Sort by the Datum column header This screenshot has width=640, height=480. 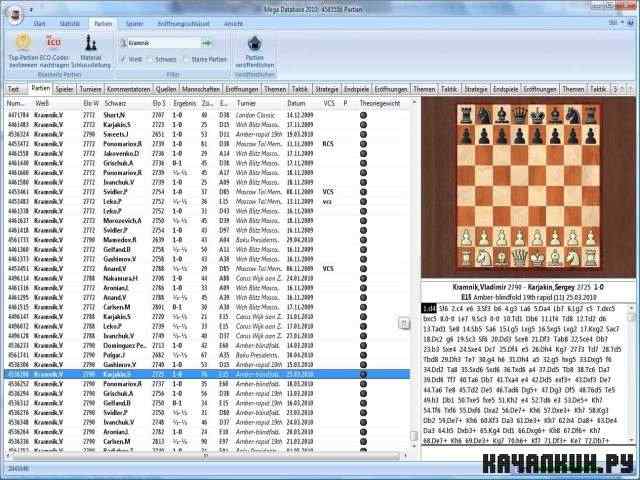pos(296,104)
